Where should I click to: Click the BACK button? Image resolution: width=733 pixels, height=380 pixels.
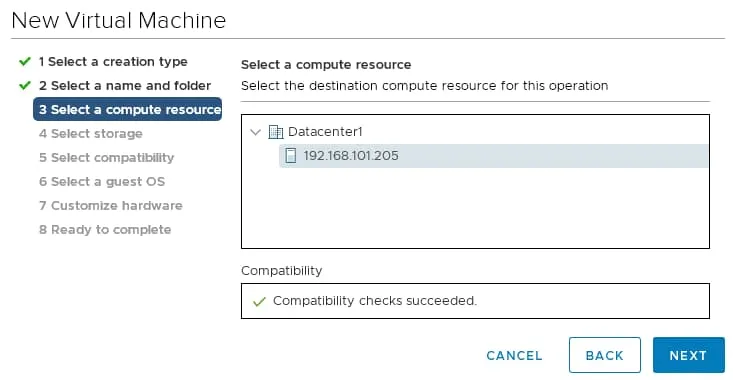click(x=604, y=355)
